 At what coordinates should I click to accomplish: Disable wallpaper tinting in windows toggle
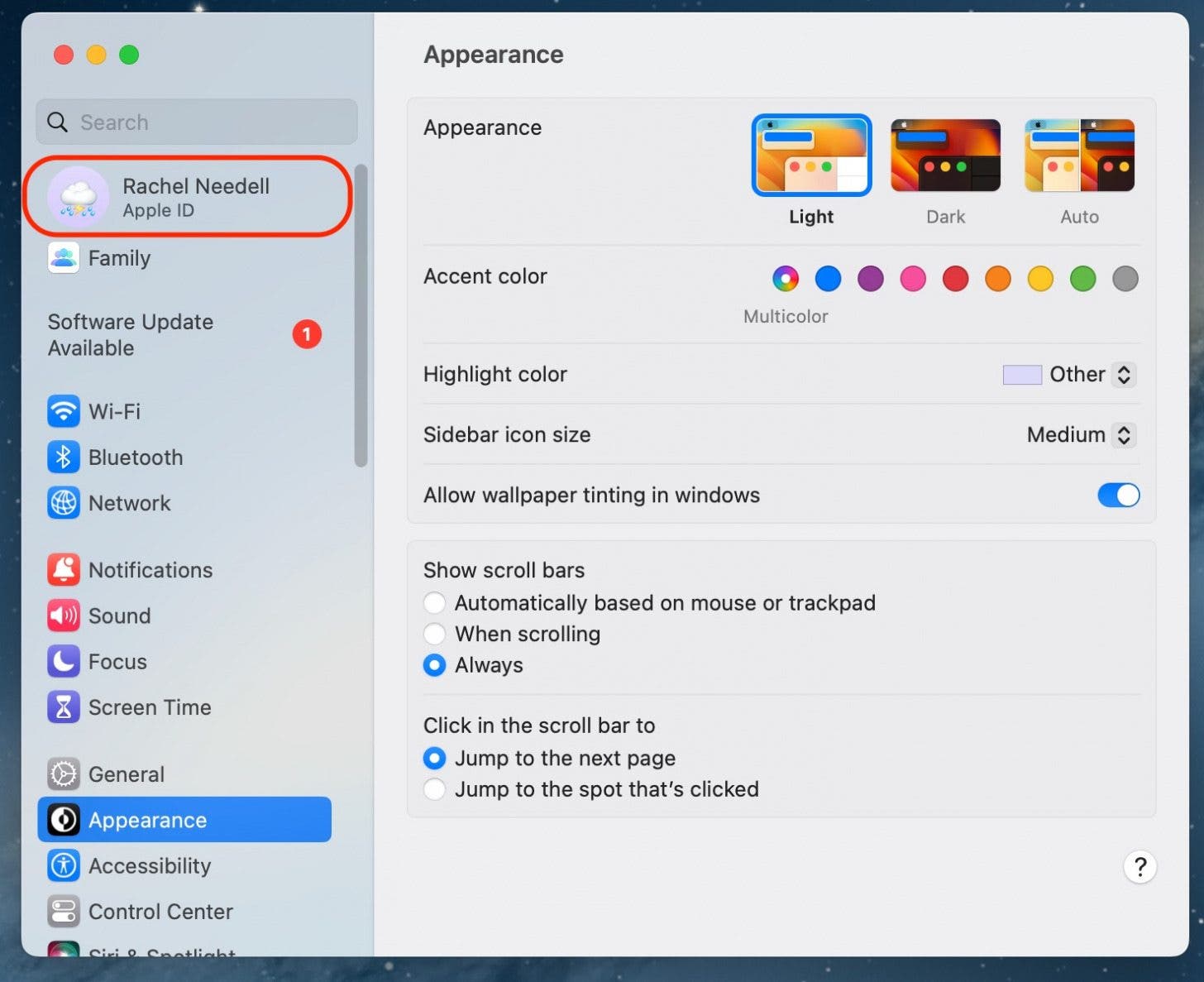1118,495
